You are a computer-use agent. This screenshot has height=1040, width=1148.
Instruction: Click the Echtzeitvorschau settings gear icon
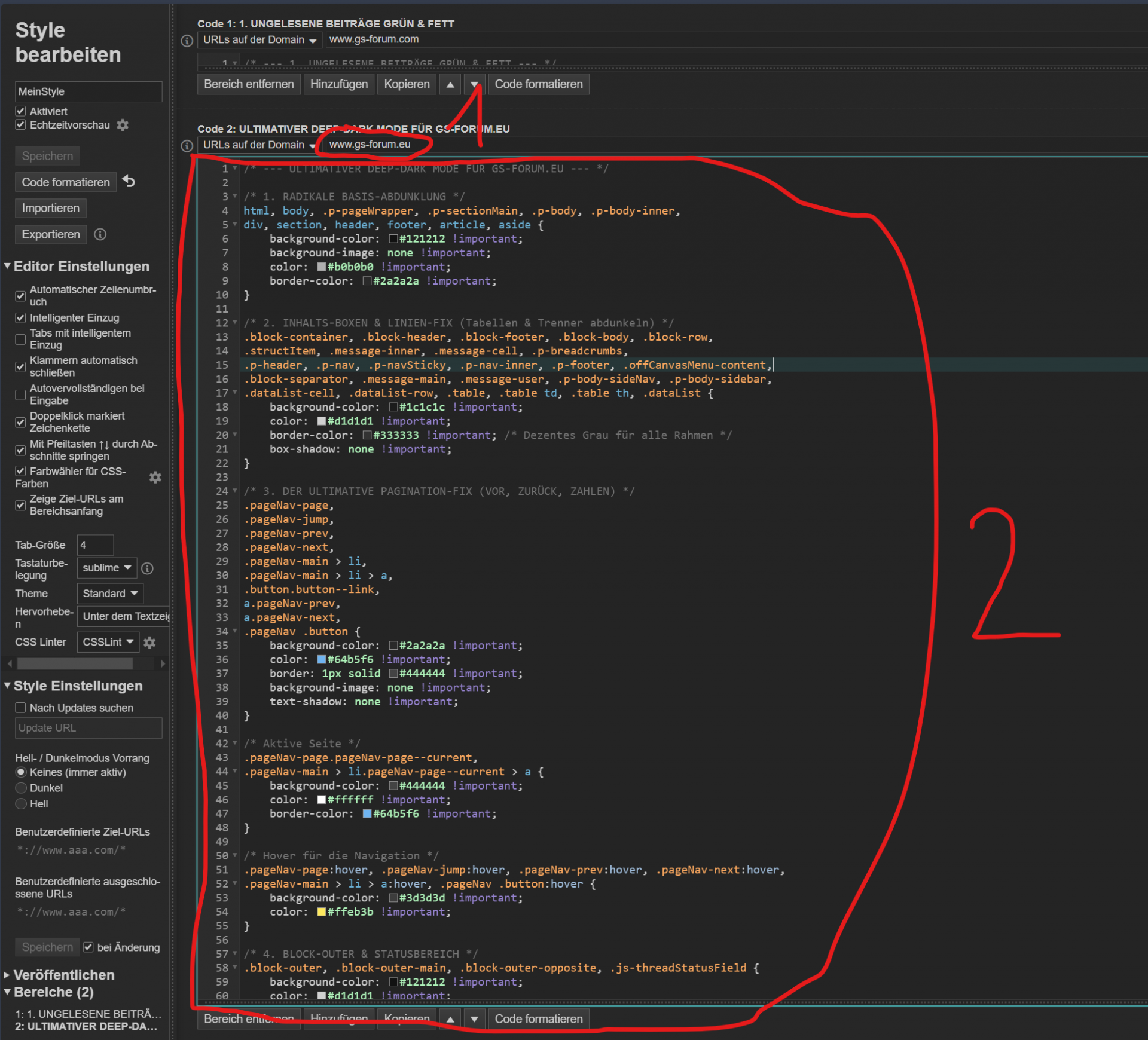(x=123, y=125)
